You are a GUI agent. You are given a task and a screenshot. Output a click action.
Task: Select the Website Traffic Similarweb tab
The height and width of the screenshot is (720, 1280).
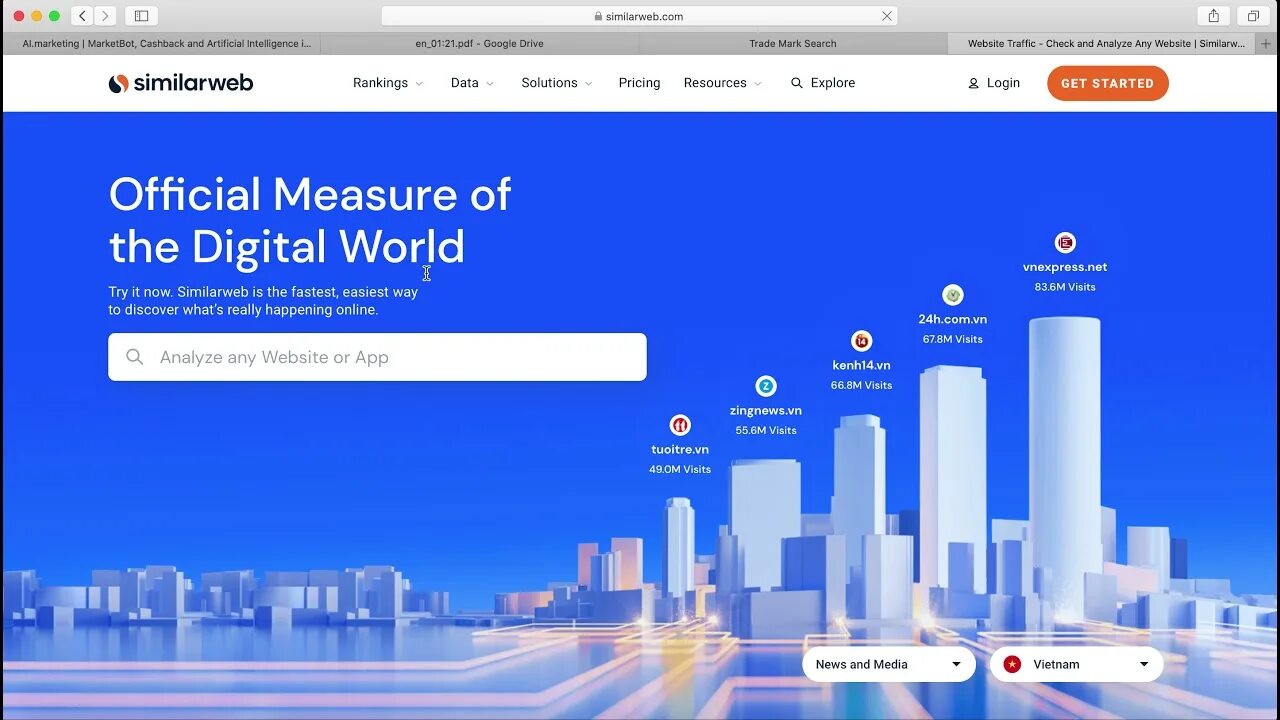1101,44
